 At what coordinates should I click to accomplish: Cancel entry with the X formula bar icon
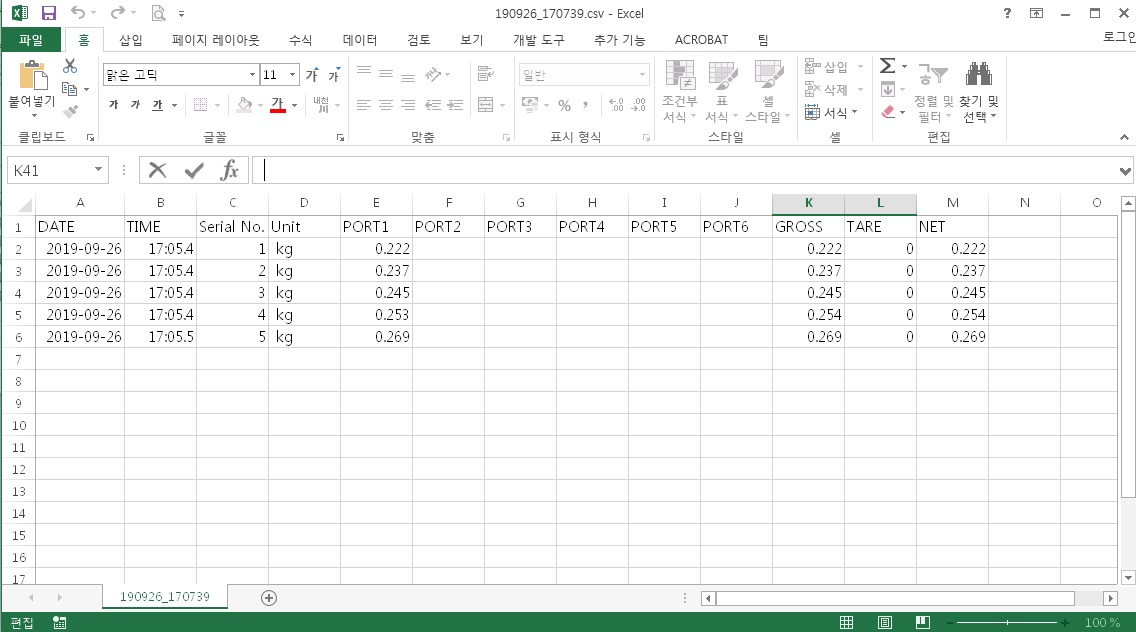coord(157,170)
